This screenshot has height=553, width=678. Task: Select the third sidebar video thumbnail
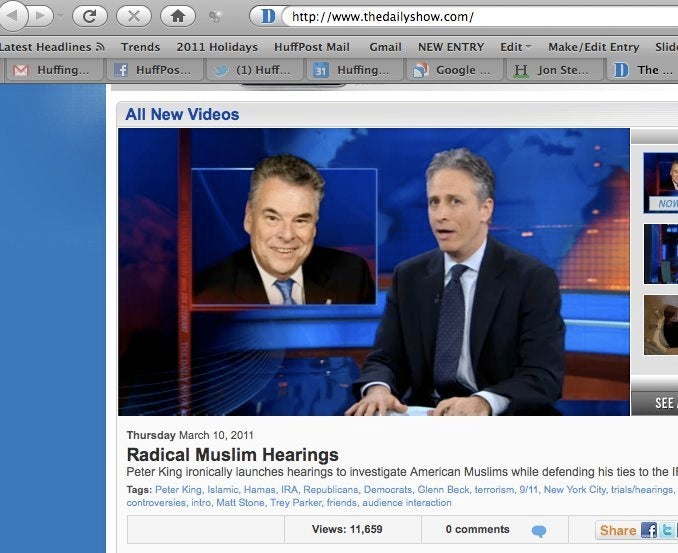[661, 325]
